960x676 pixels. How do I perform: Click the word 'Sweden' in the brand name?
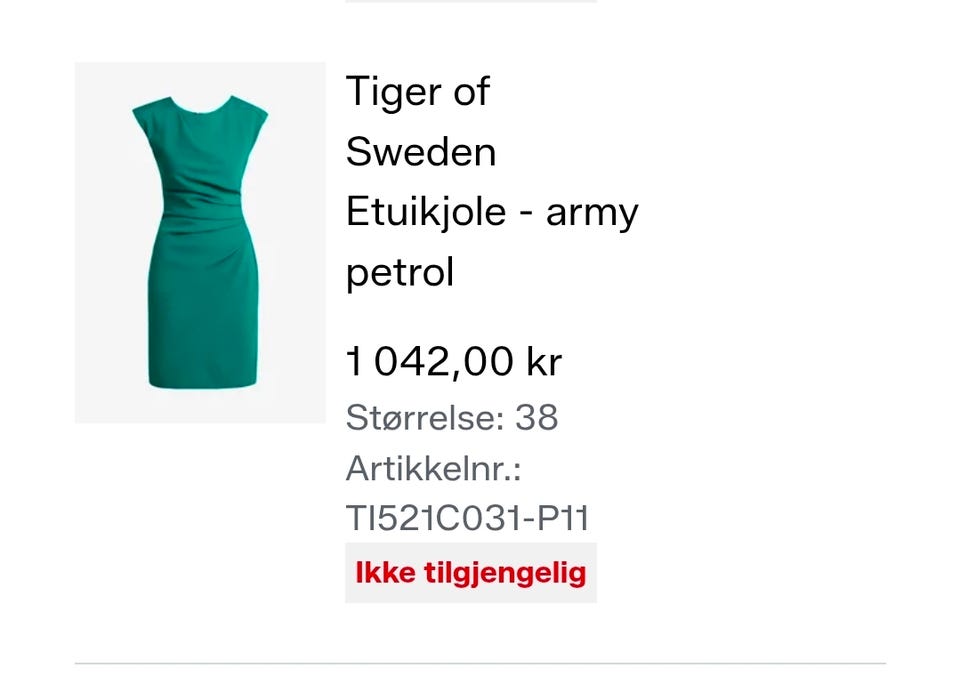[421, 152]
